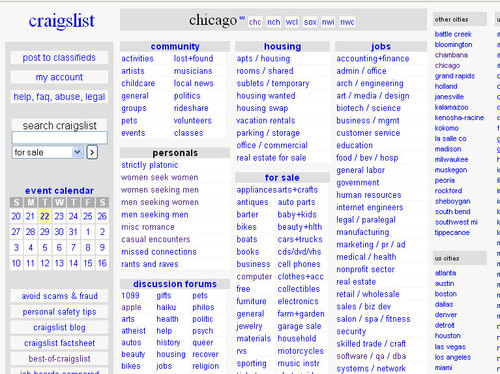The width and height of the screenshot is (500, 374).
Task: Select the 'nwc' area tab
Action: click(x=347, y=22)
